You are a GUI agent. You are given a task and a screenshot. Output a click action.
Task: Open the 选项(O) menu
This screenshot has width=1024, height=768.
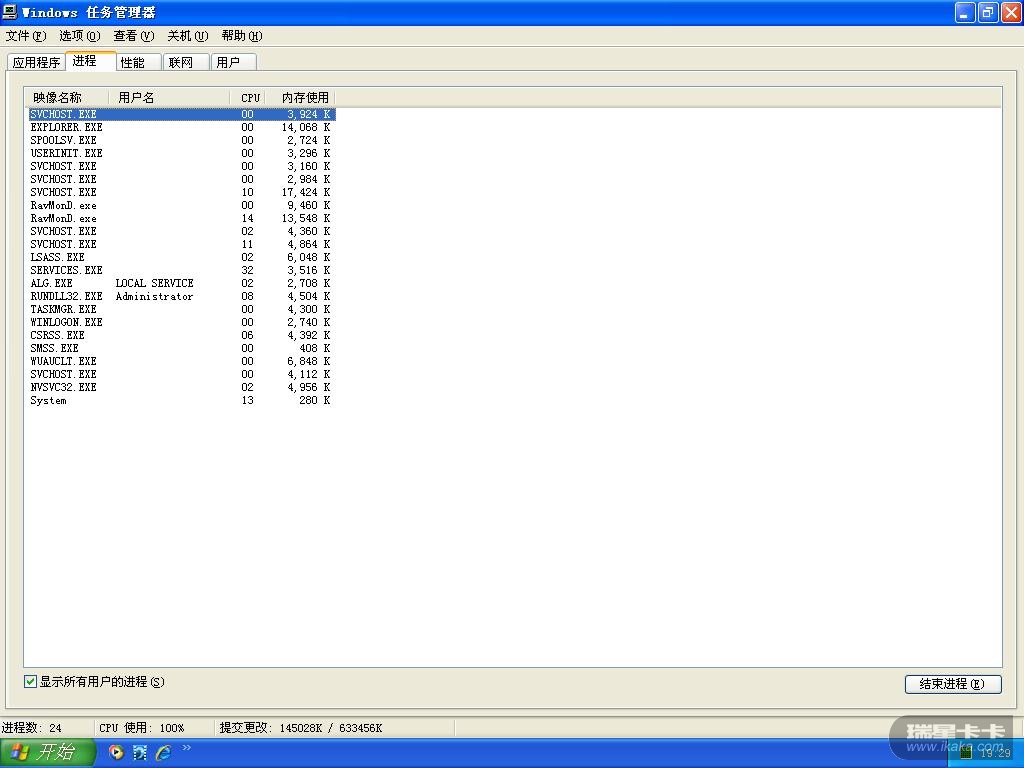80,35
